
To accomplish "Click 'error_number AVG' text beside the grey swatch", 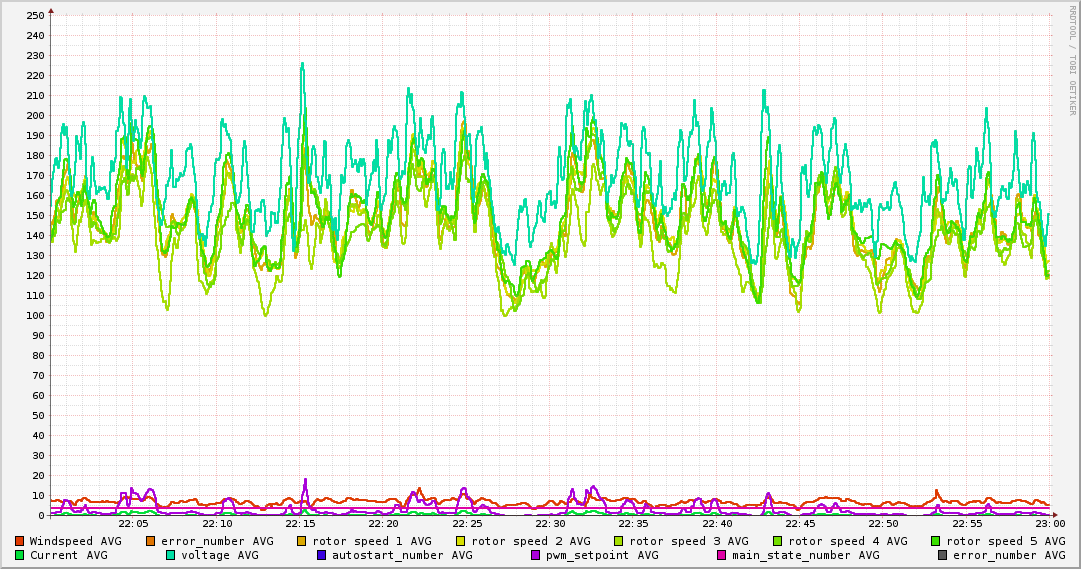I will pos(1009,555).
